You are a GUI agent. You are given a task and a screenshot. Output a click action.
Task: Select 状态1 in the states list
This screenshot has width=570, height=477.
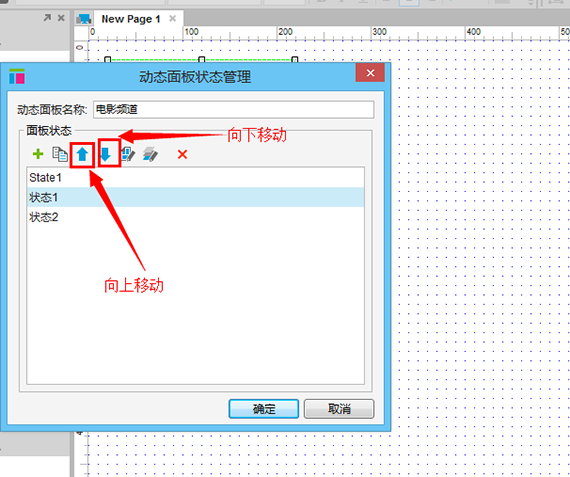(x=196, y=197)
